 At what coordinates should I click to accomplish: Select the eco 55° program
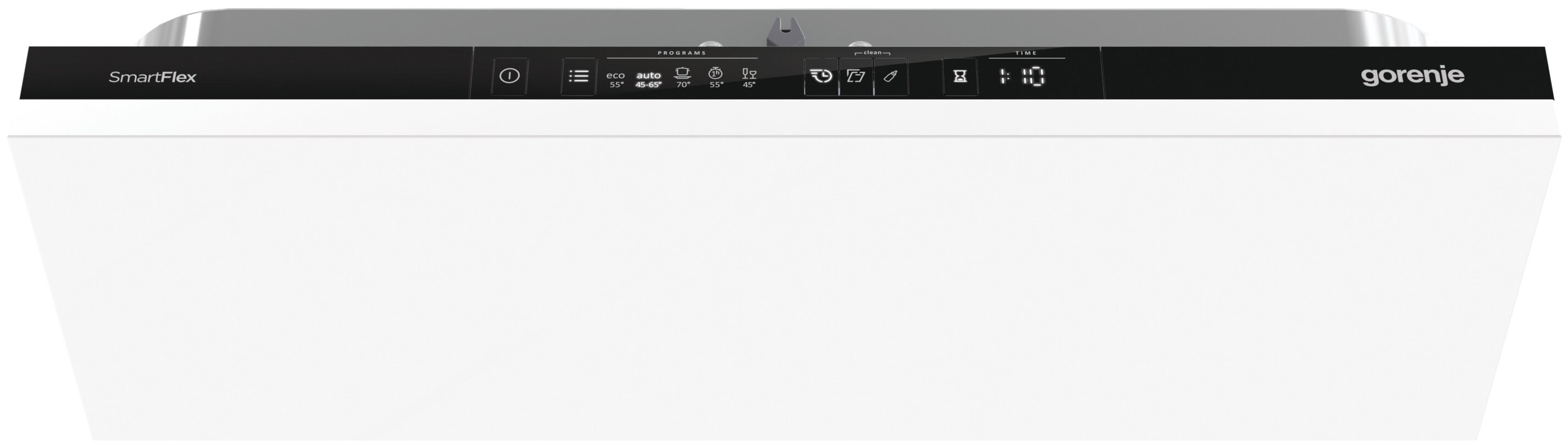tap(616, 79)
